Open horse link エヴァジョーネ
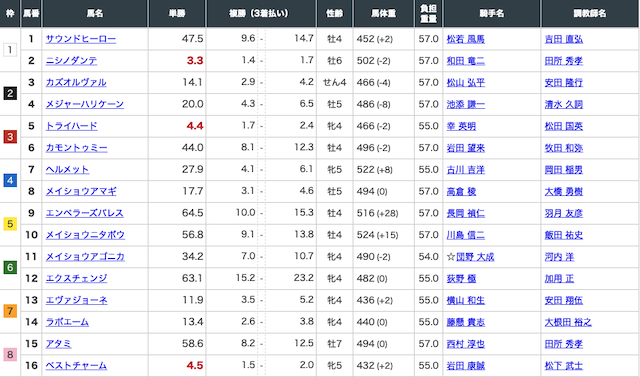This screenshot has width=640, height=377. pos(76,300)
